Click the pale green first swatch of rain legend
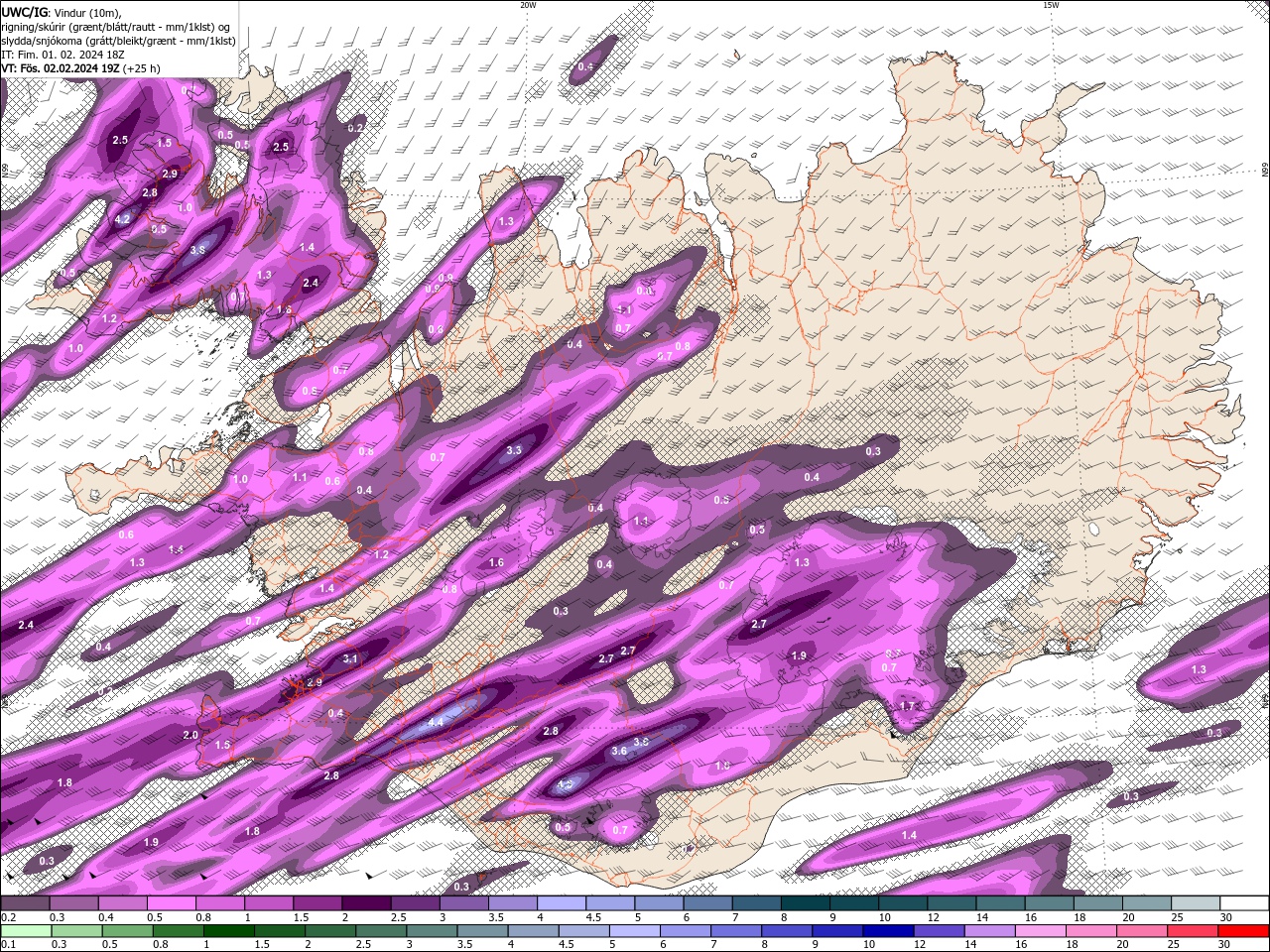 26,931
